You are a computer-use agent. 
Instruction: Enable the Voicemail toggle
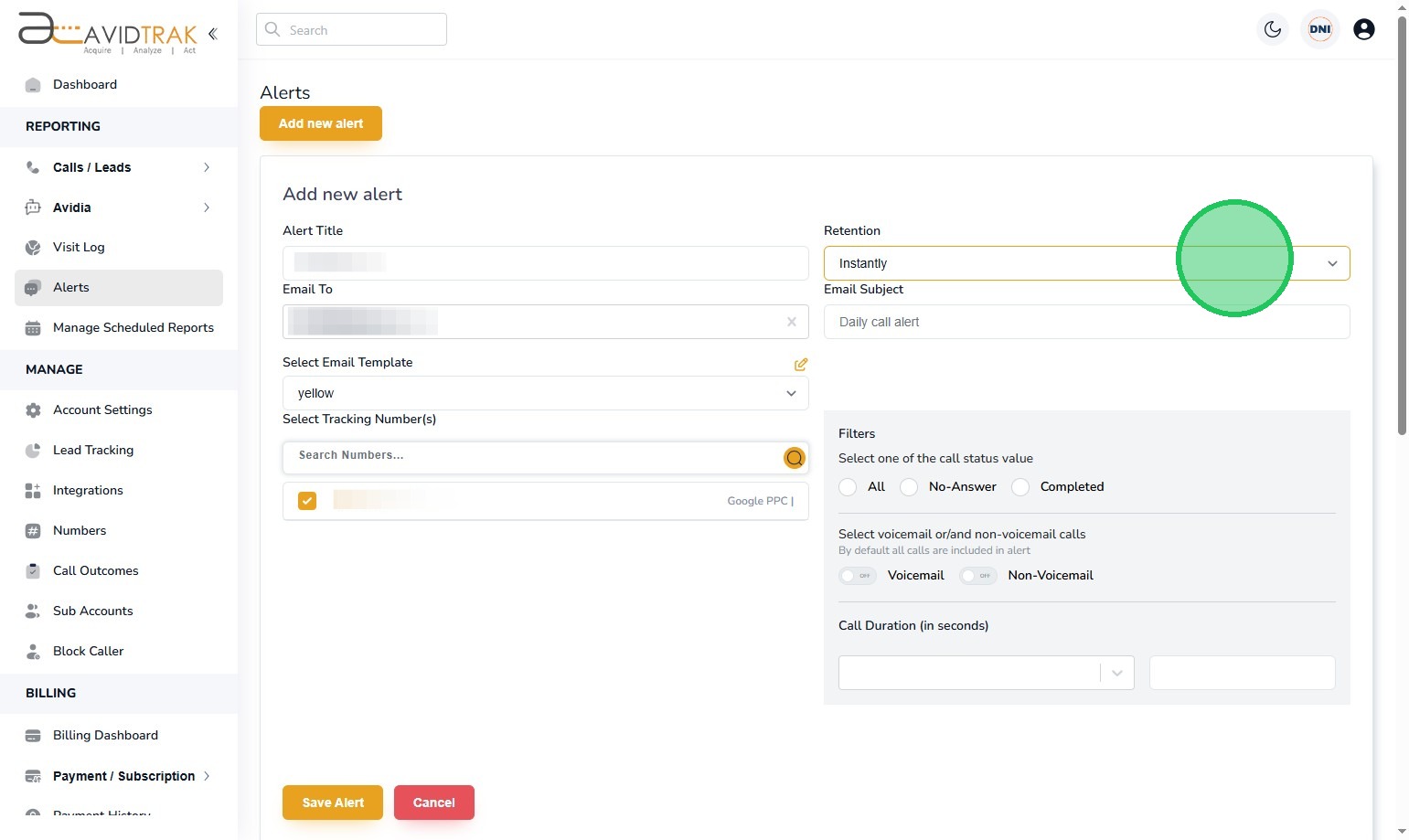tap(858, 576)
